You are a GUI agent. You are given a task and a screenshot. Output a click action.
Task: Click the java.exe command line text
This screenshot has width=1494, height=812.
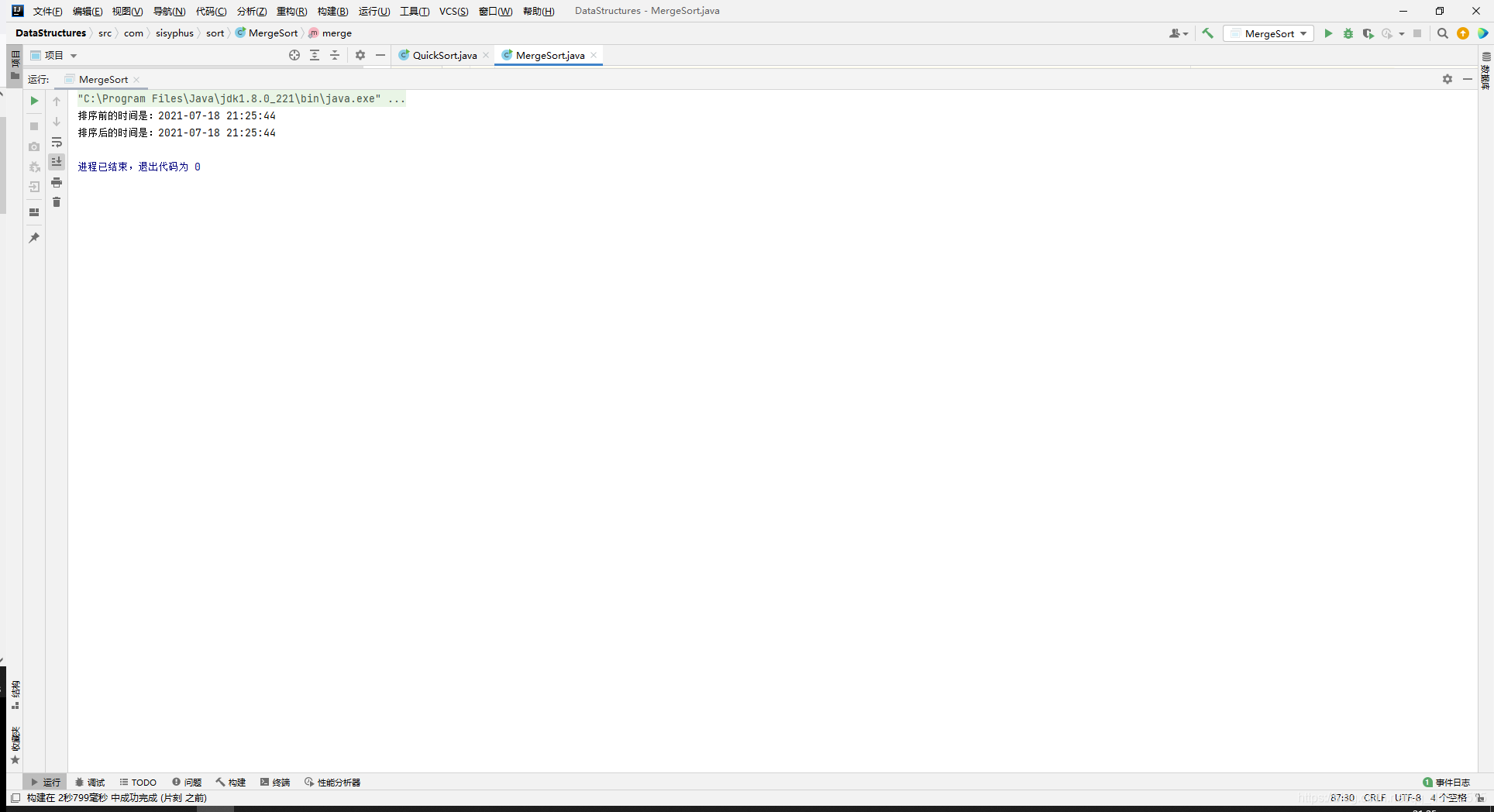tap(241, 98)
